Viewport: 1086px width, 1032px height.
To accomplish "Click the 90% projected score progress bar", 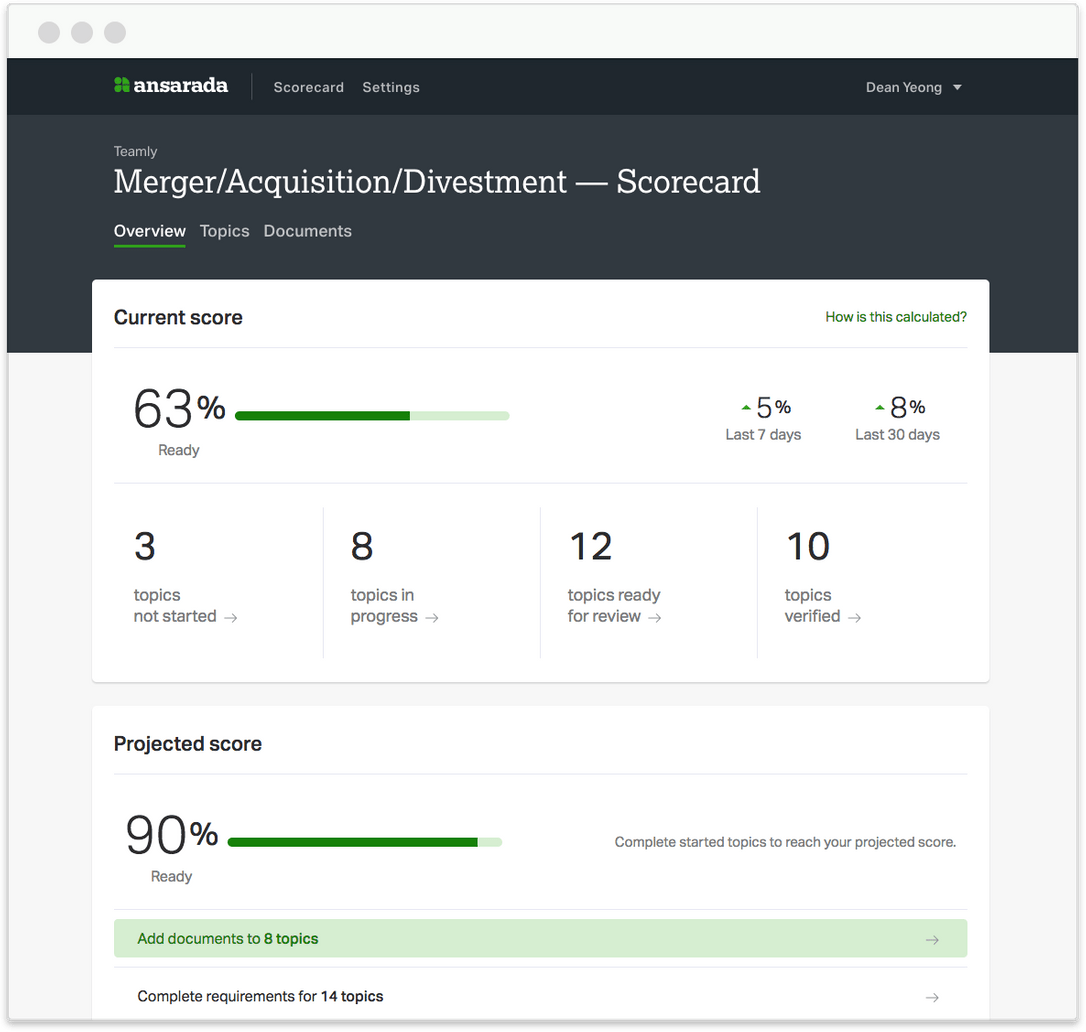I will click(365, 842).
